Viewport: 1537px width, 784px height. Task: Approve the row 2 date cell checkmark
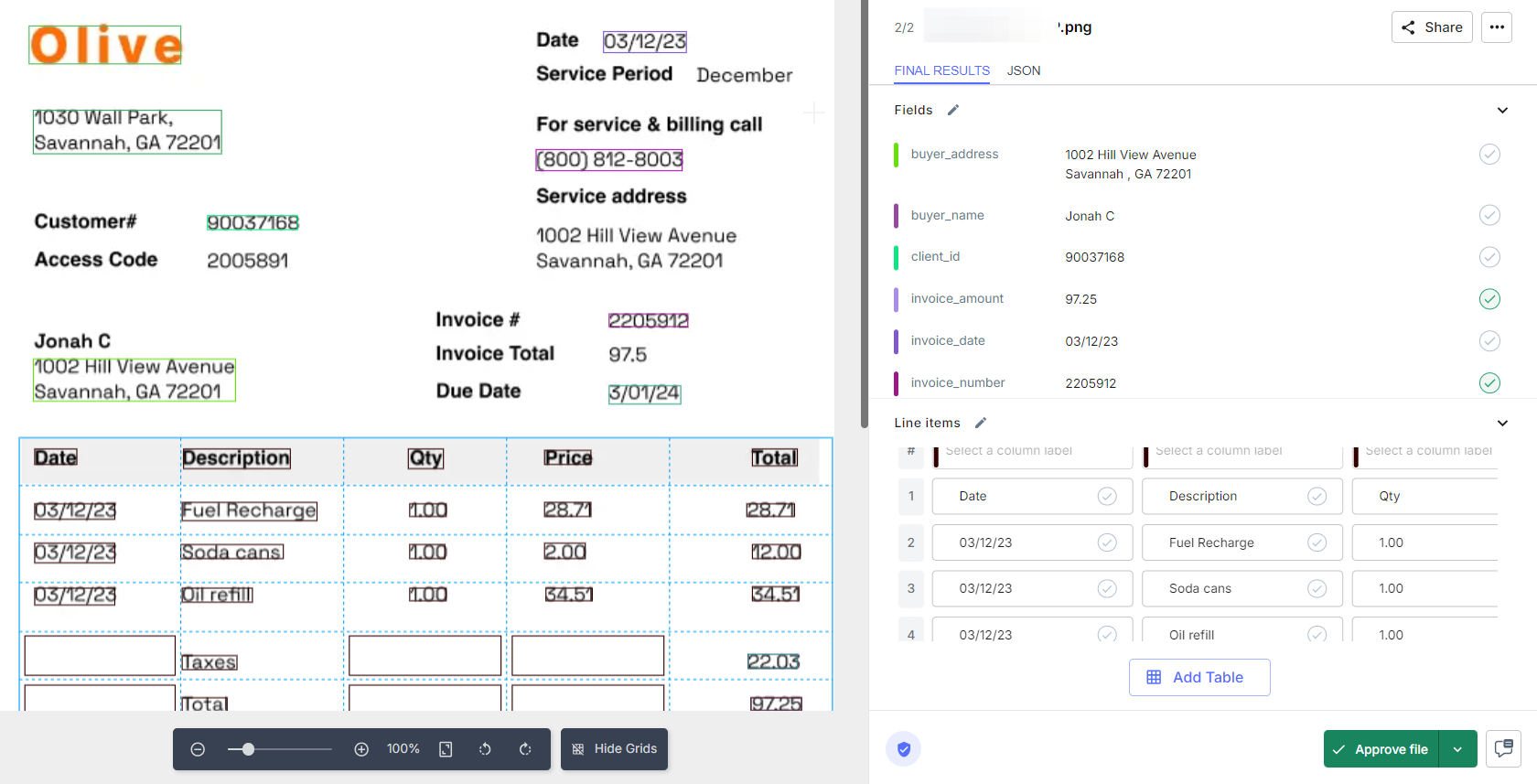click(x=1107, y=542)
